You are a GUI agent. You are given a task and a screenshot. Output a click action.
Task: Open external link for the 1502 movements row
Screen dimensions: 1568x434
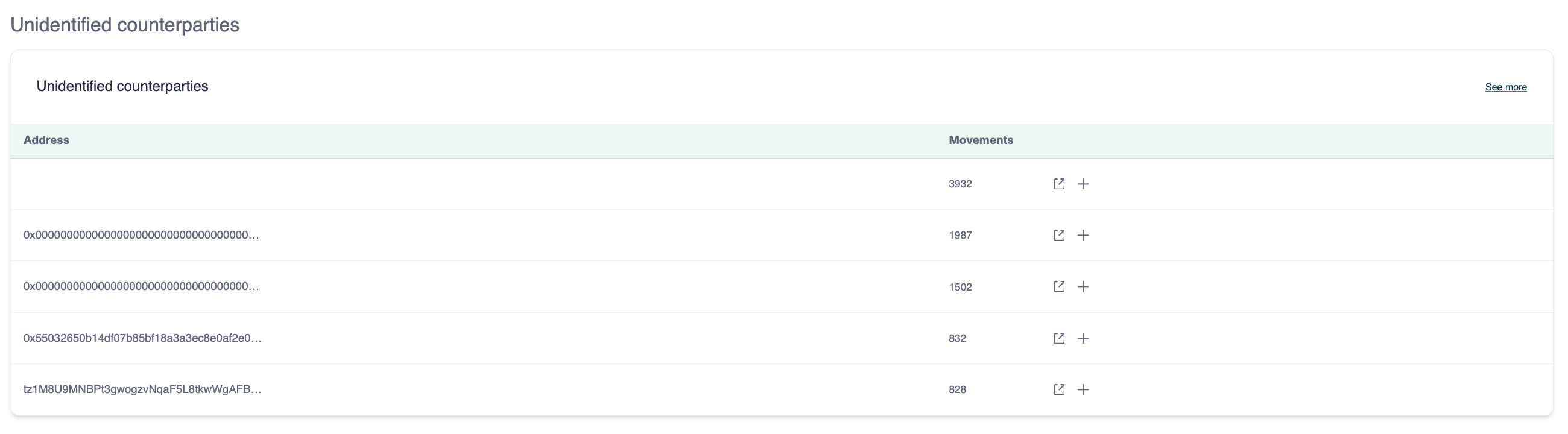(x=1058, y=287)
